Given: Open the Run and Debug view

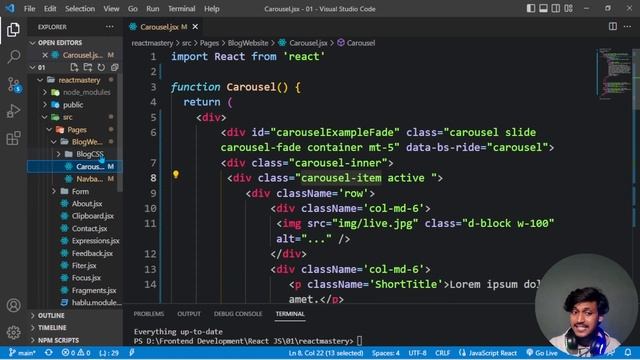Looking at the screenshot, I should pyautogui.click(x=13, y=111).
